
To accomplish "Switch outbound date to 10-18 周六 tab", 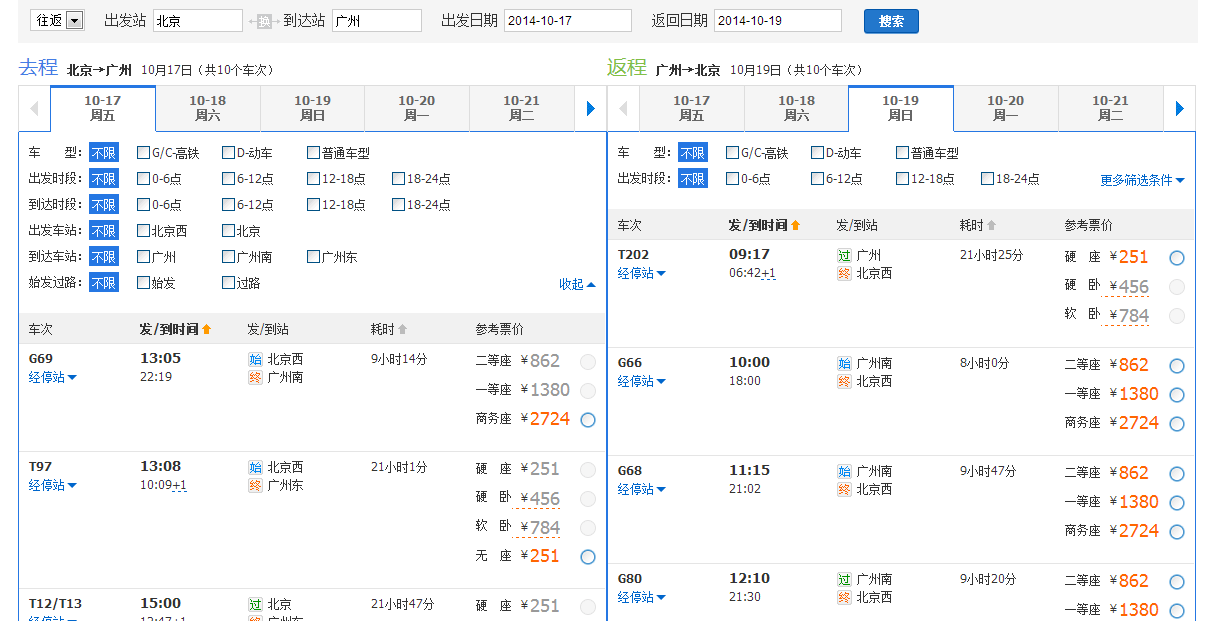I will (x=207, y=108).
